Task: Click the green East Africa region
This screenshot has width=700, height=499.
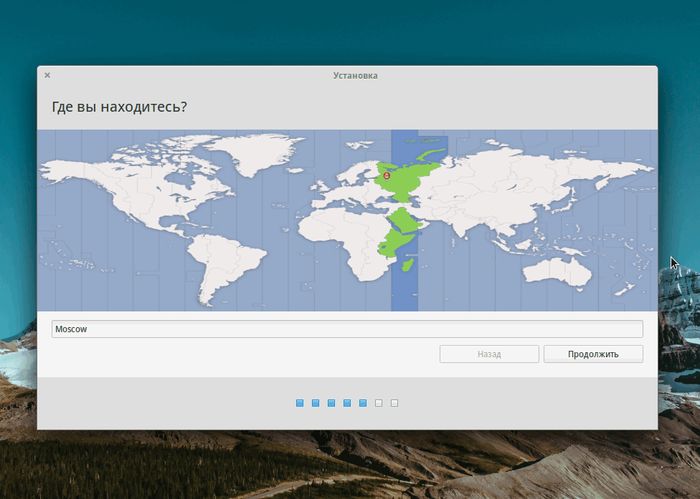Action: [x=394, y=243]
